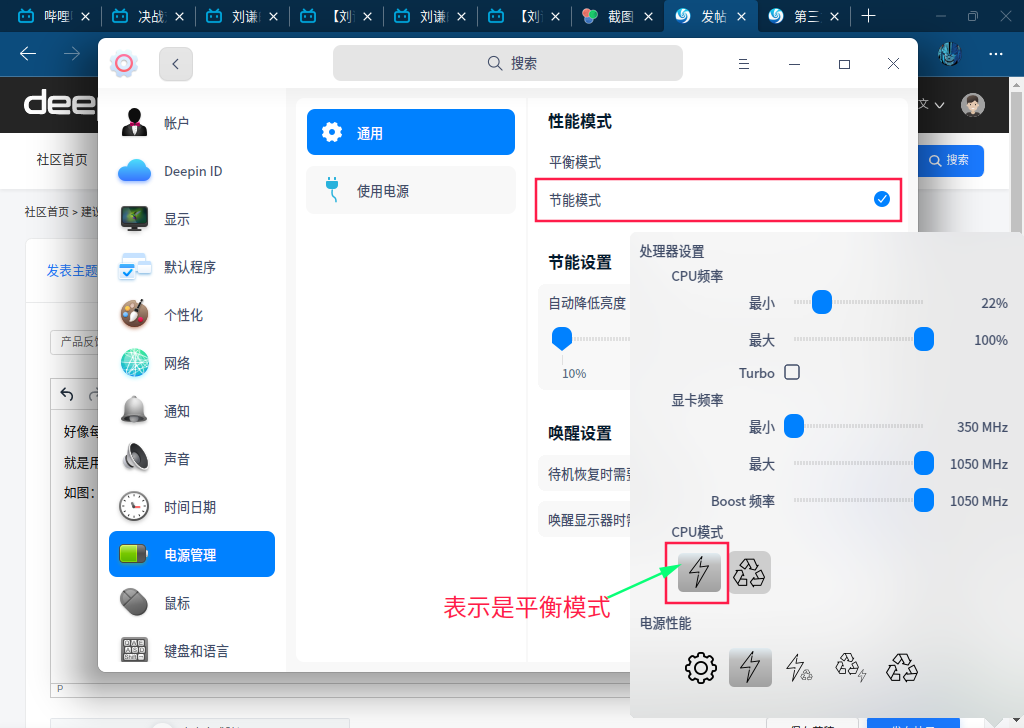Enable the Turbo checkbox
The width and height of the screenshot is (1024, 728).
pos(792,372)
